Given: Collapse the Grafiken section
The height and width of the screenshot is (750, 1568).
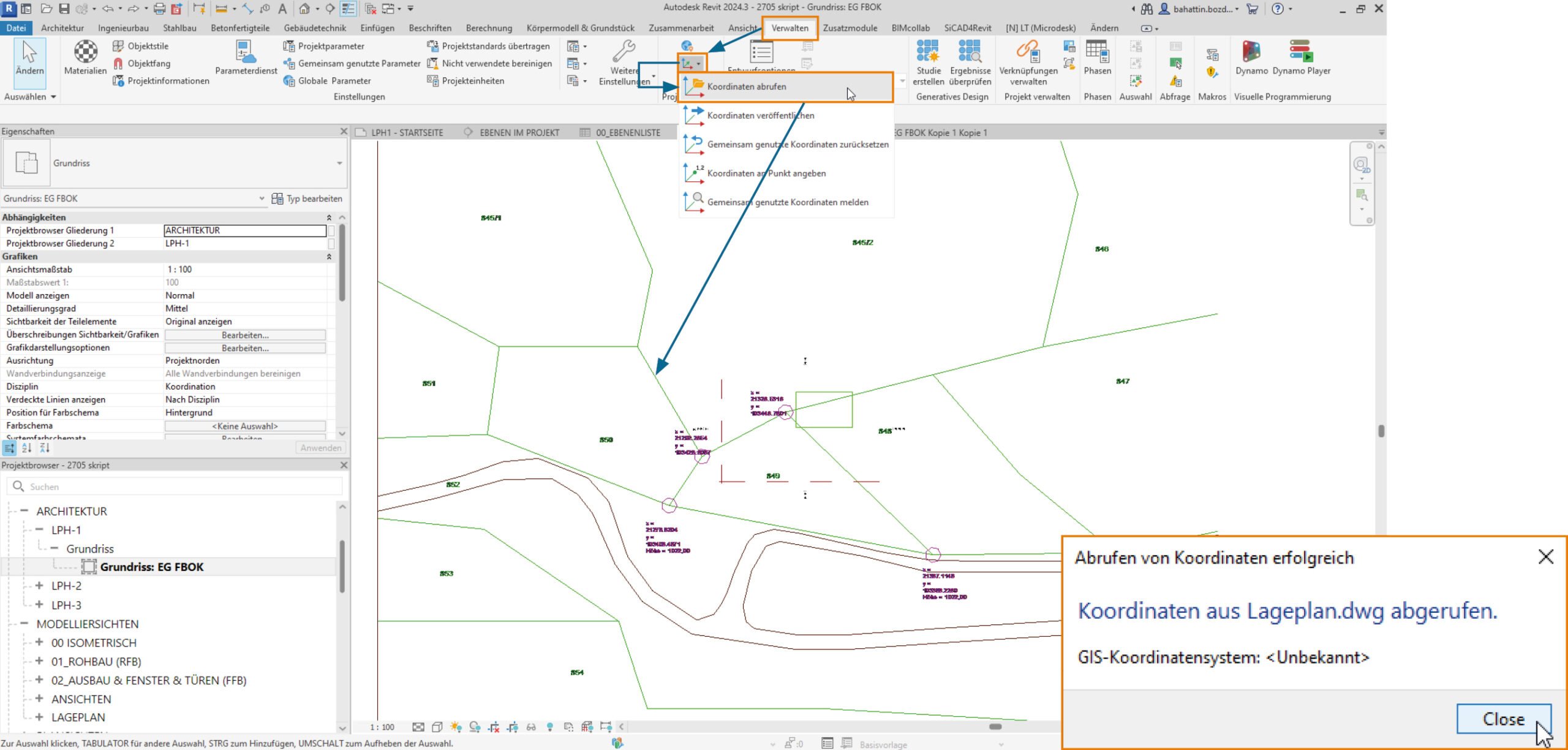Looking at the screenshot, I should coord(329,257).
